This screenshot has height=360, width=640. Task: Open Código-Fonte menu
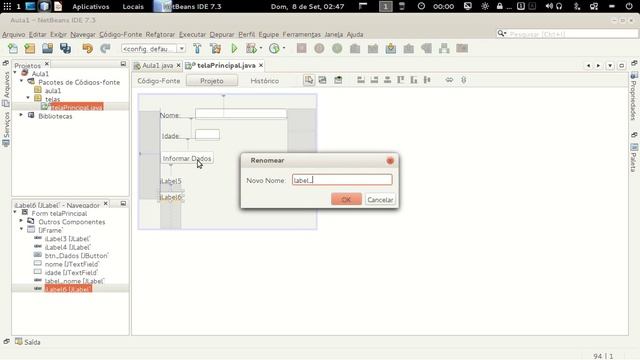pos(120,35)
